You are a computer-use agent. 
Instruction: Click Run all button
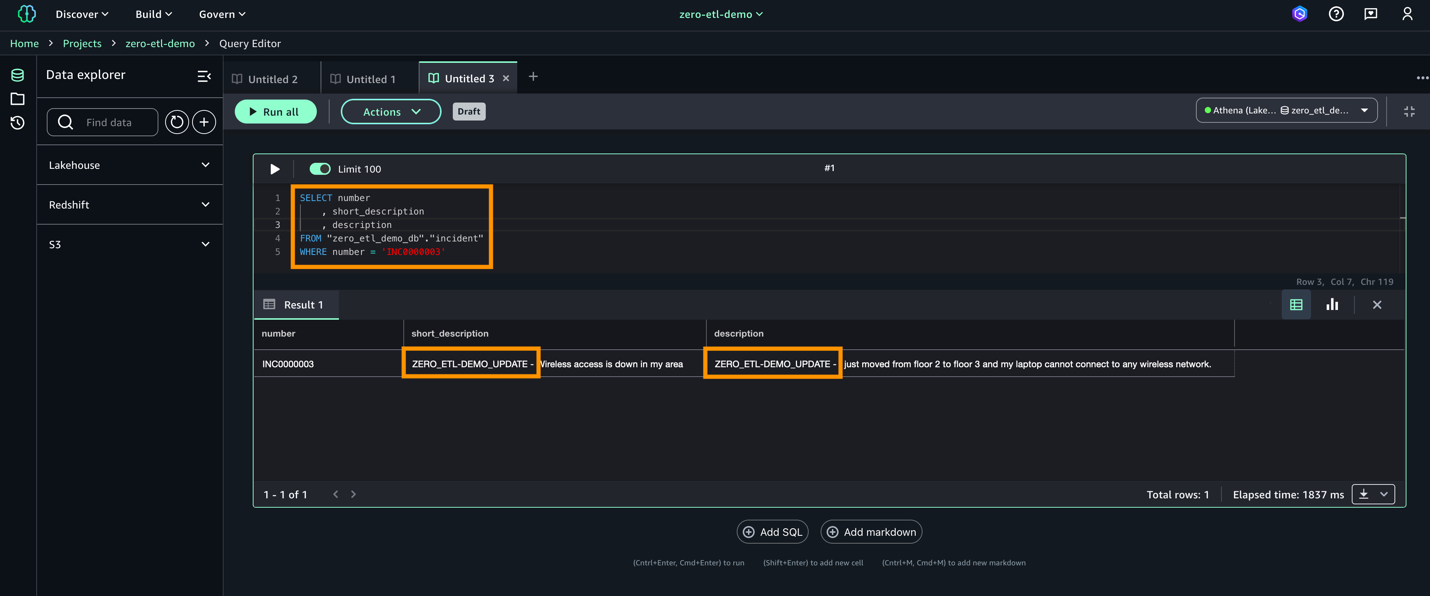[x=275, y=112]
